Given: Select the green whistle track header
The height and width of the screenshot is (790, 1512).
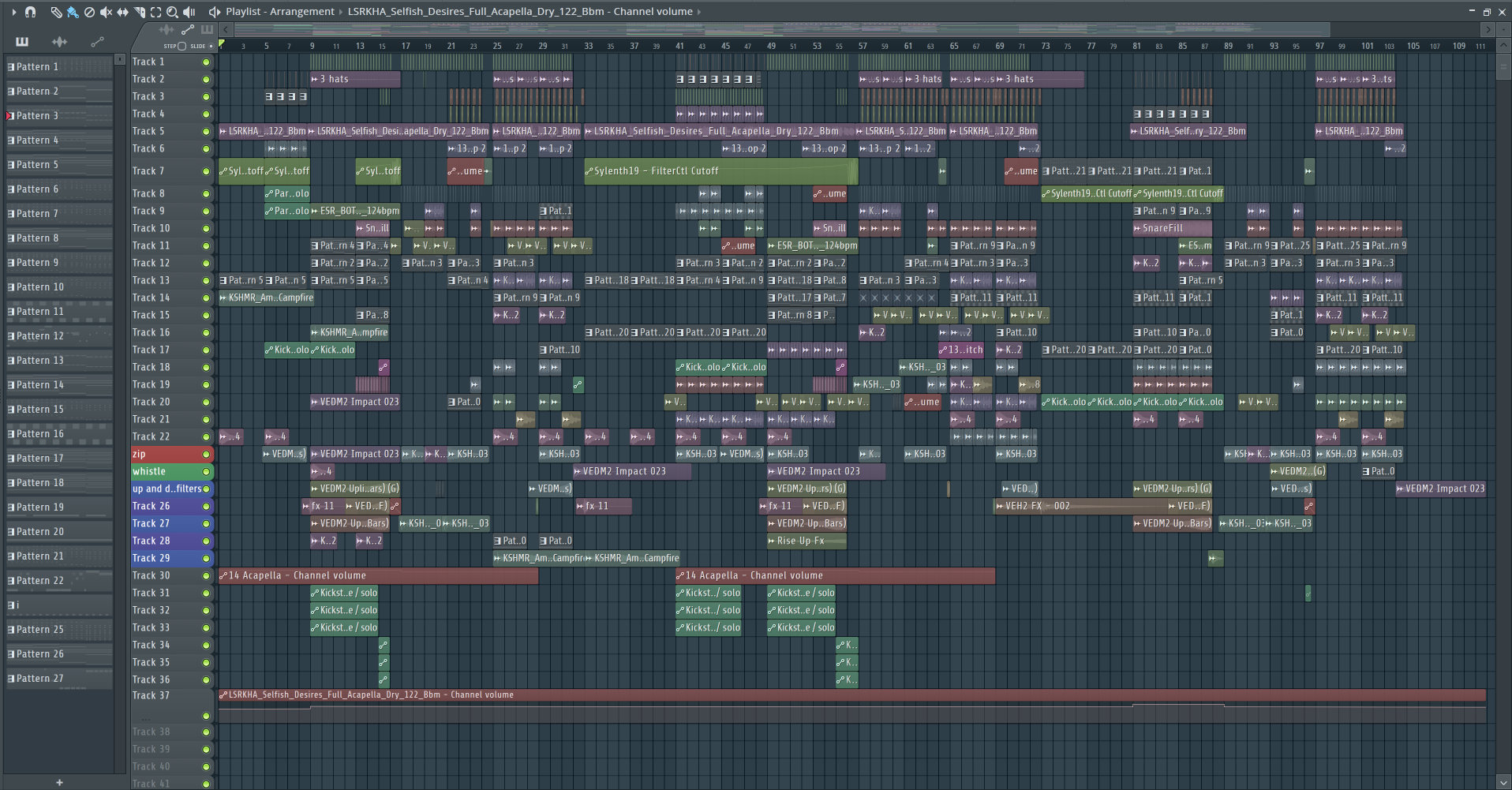Looking at the screenshot, I should click(173, 472).
